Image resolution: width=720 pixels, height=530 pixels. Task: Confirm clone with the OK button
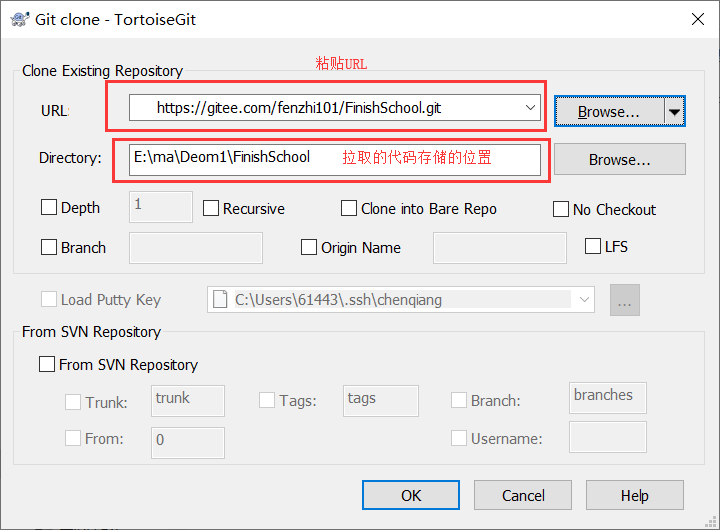click(x=411, y=495)
